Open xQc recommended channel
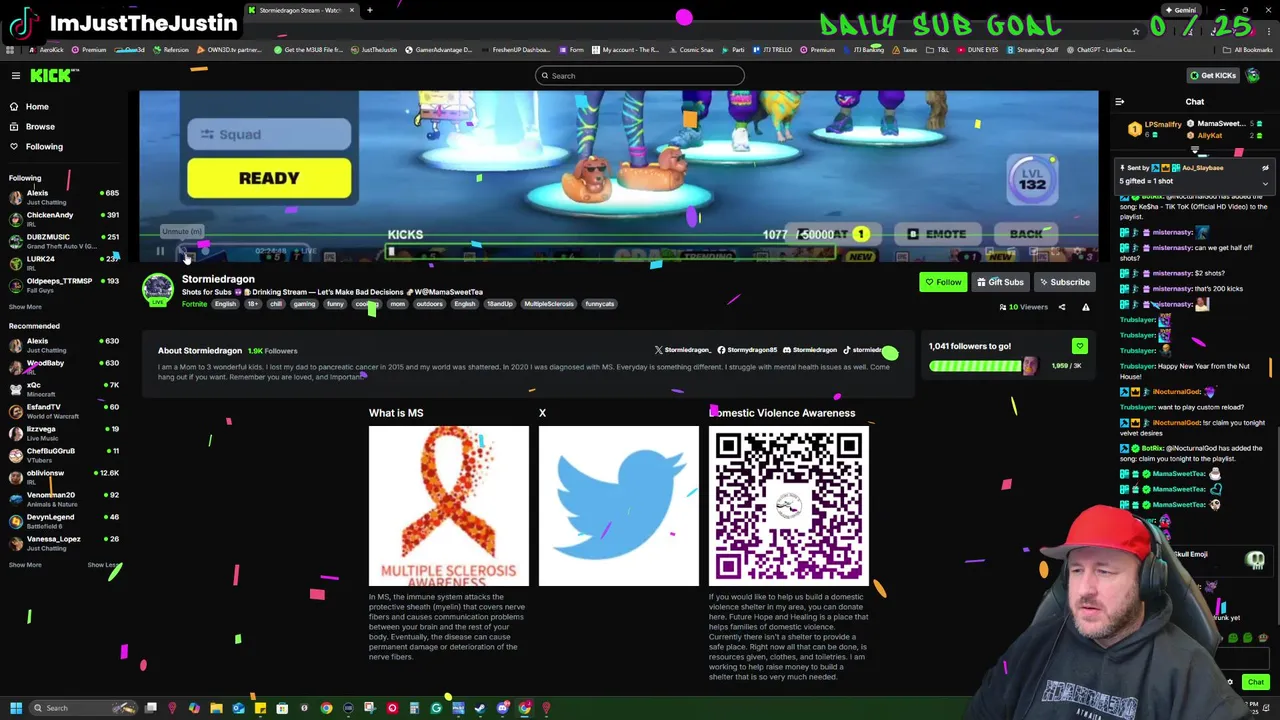 62,389
